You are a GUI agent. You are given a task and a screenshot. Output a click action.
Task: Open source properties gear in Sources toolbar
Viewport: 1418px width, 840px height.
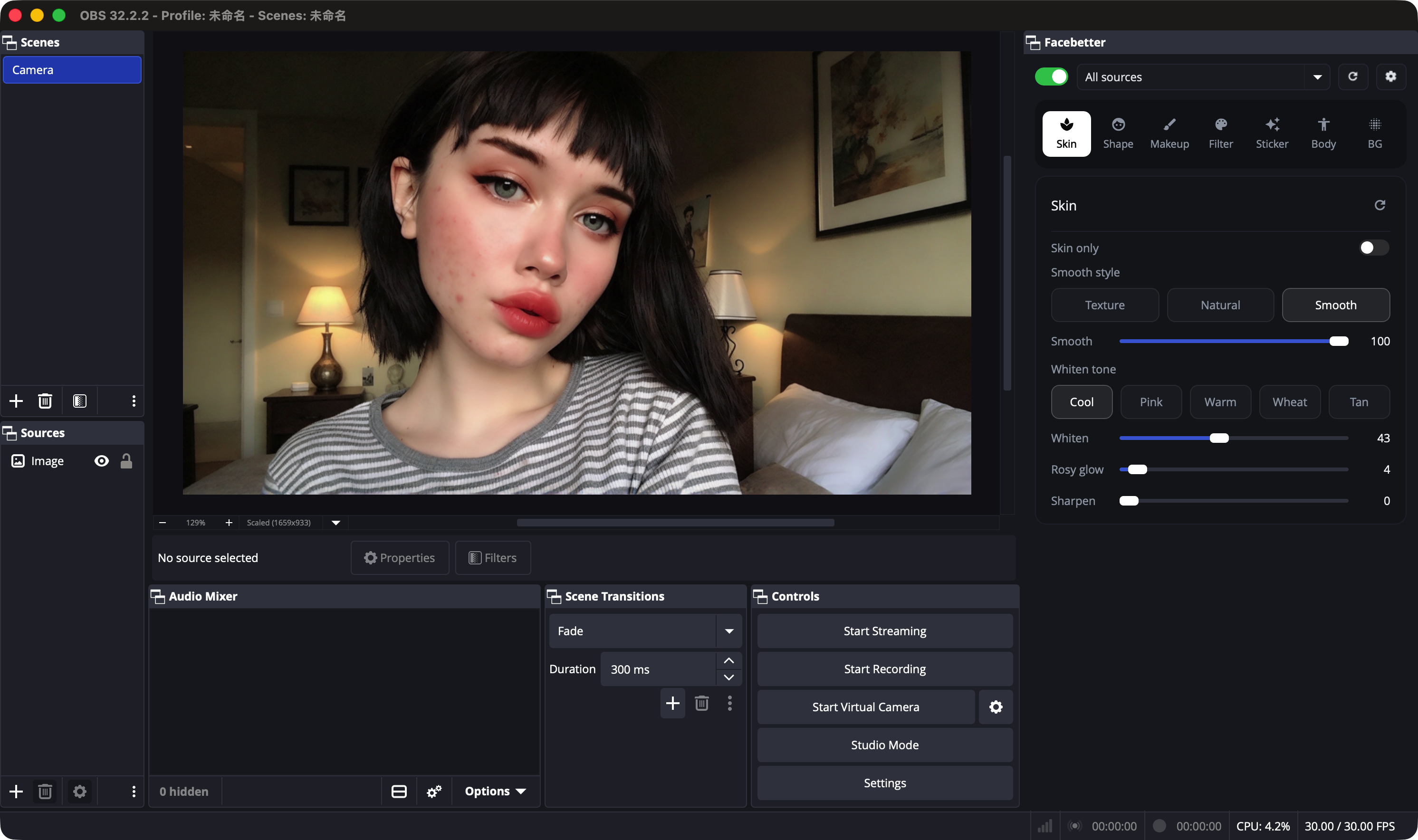(x=80, y=792)
